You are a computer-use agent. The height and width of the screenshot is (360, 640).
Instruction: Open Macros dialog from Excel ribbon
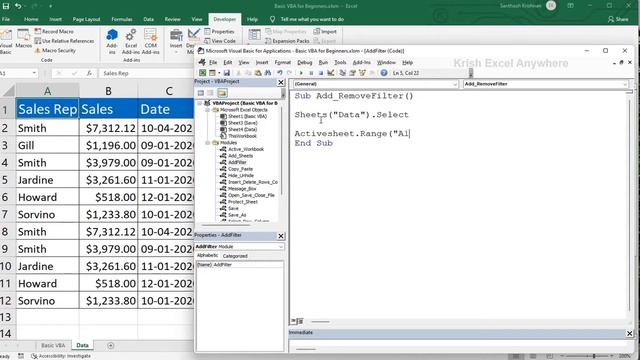point(23,39)
